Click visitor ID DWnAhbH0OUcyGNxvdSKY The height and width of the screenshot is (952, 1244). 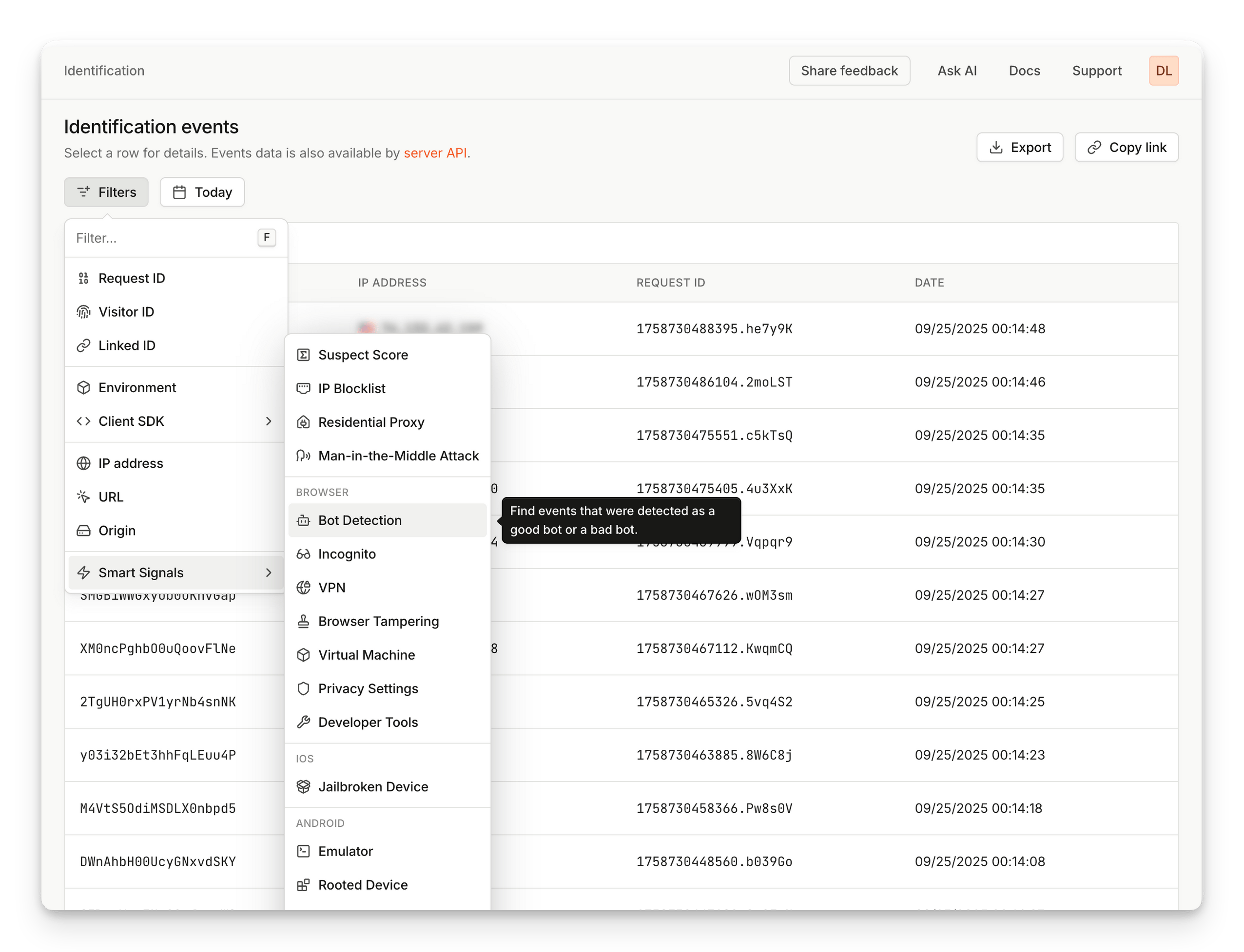[157, 862]
